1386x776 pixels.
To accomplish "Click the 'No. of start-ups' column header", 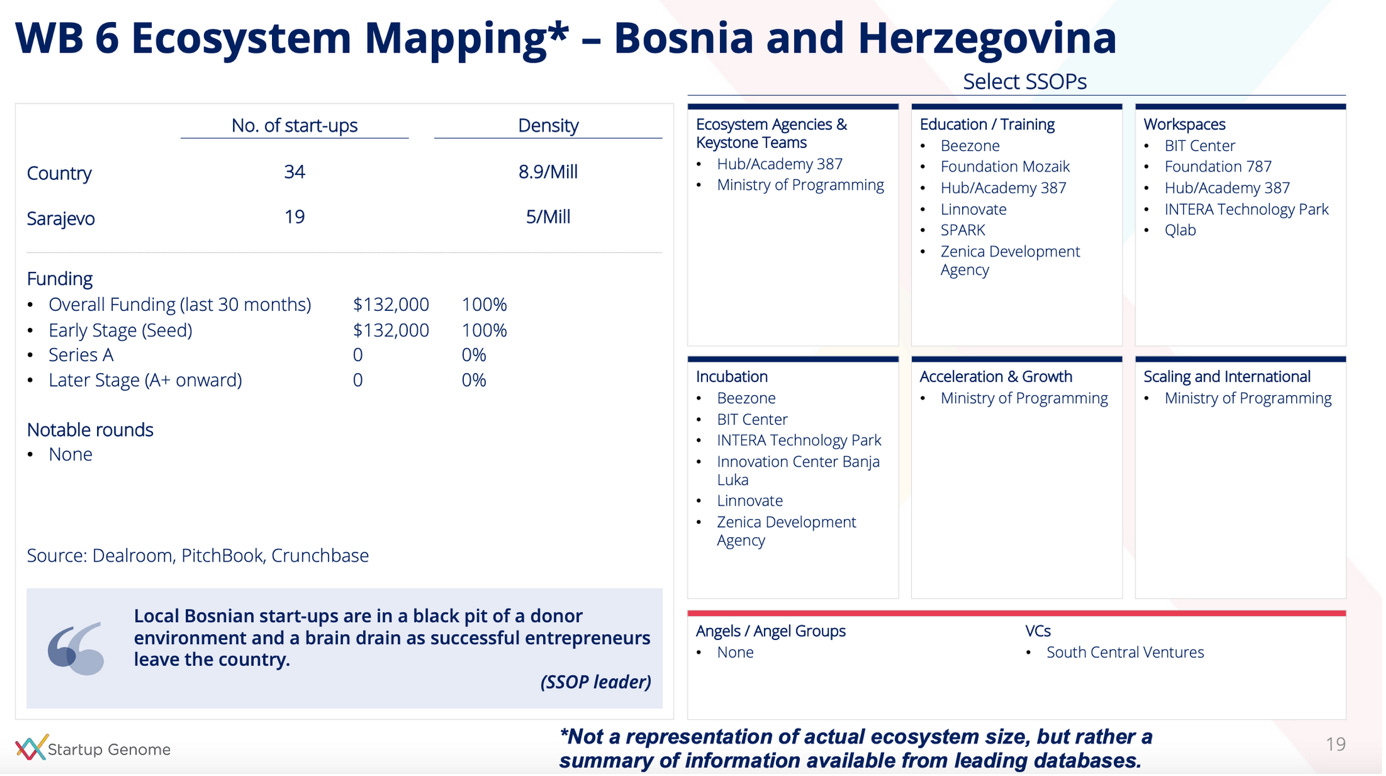I will (x=294, y=126).
